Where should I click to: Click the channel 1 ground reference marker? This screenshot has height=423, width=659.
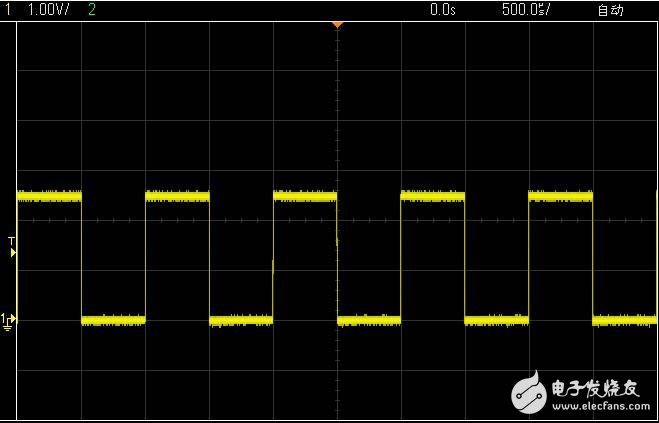tap(9, 320)
